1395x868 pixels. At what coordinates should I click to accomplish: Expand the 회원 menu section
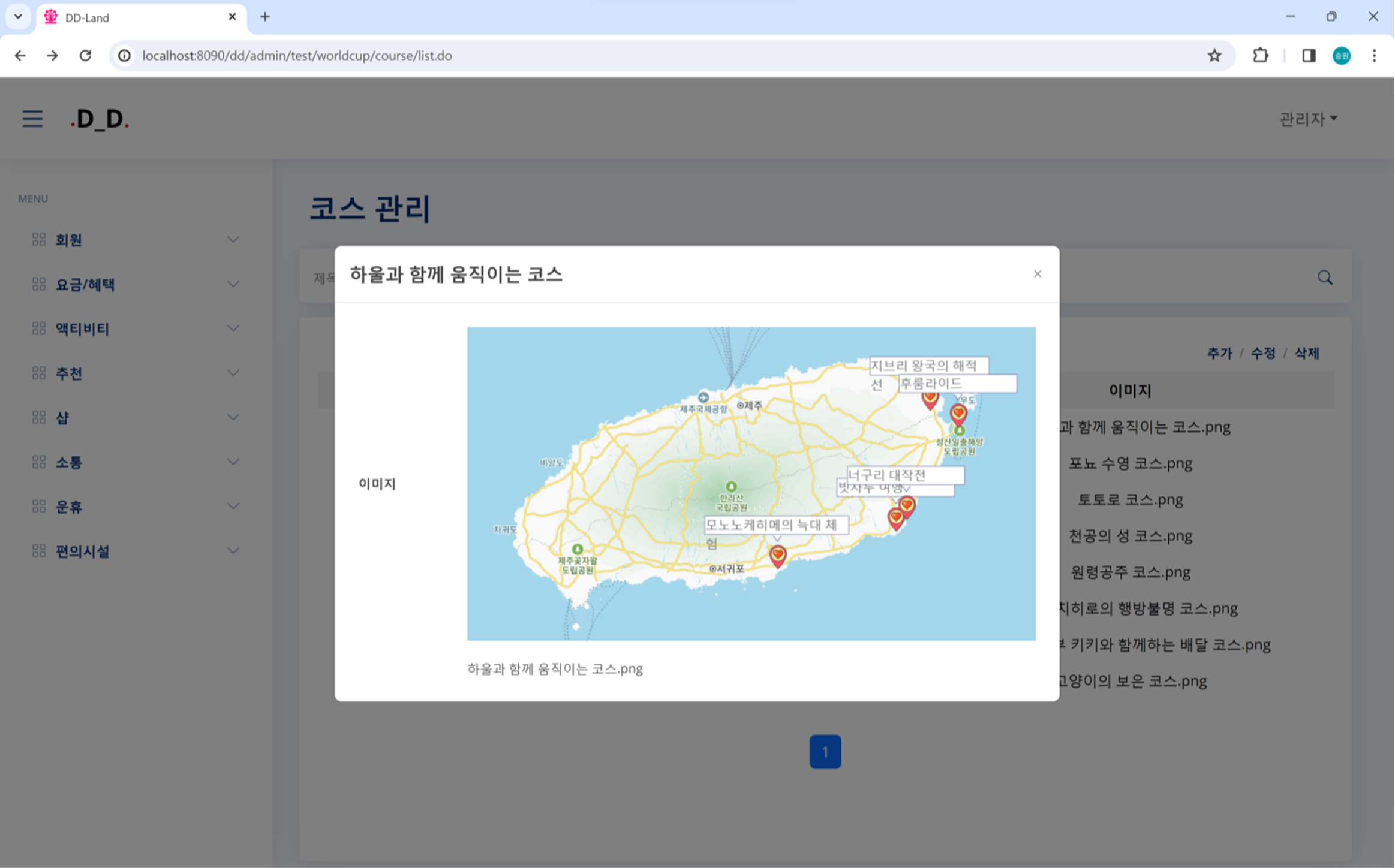click(136, 240)
